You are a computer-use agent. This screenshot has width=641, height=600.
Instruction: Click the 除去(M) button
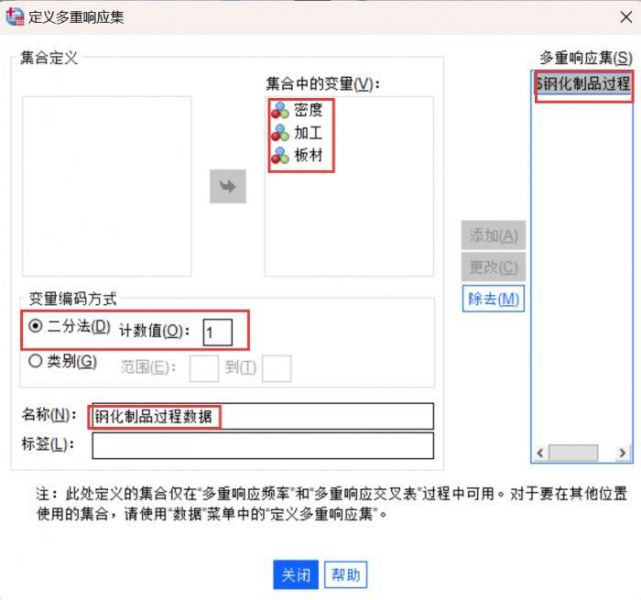[x=493, y=299]
